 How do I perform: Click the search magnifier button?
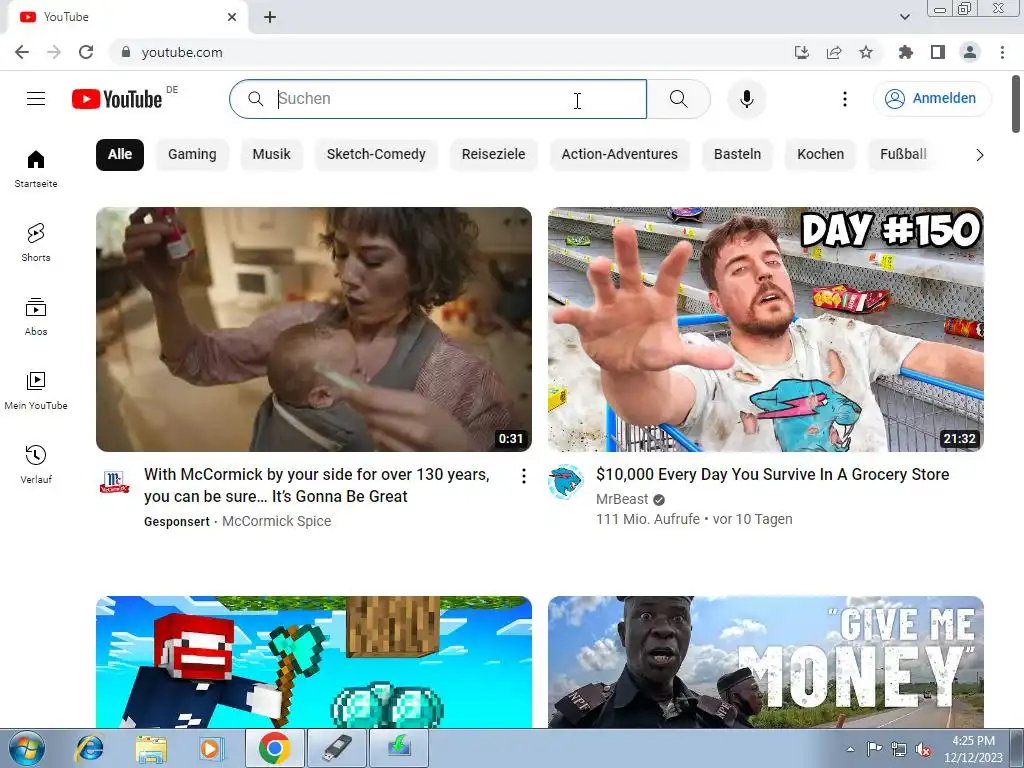679,99
